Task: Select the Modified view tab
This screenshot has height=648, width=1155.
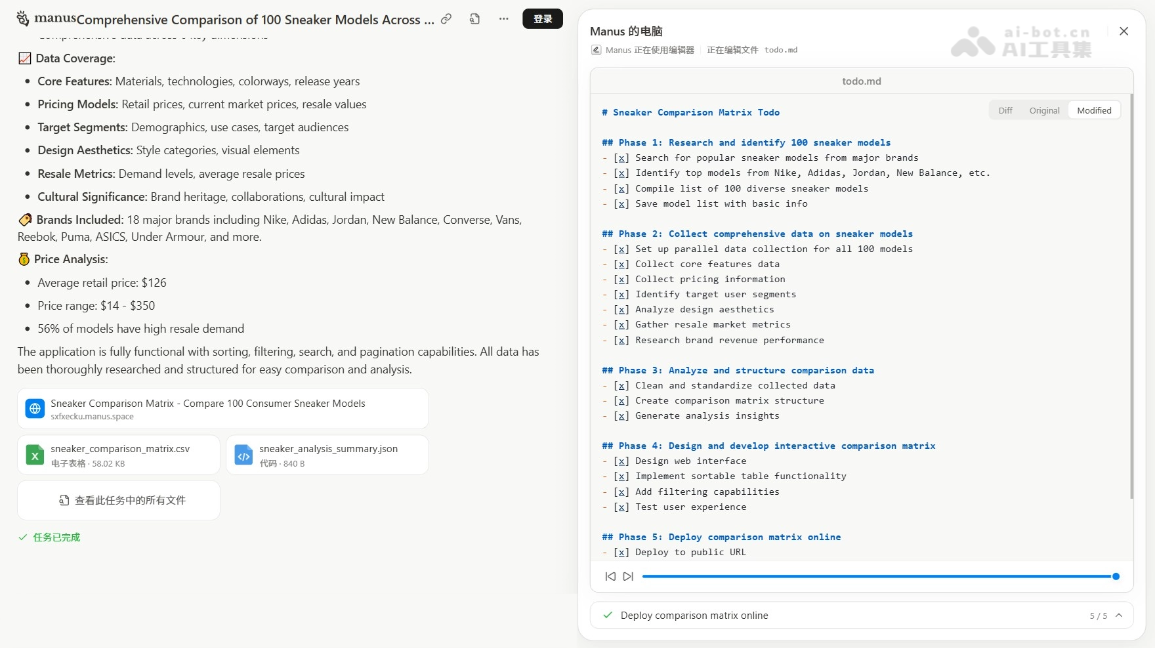Action: tap(1093, 111)
